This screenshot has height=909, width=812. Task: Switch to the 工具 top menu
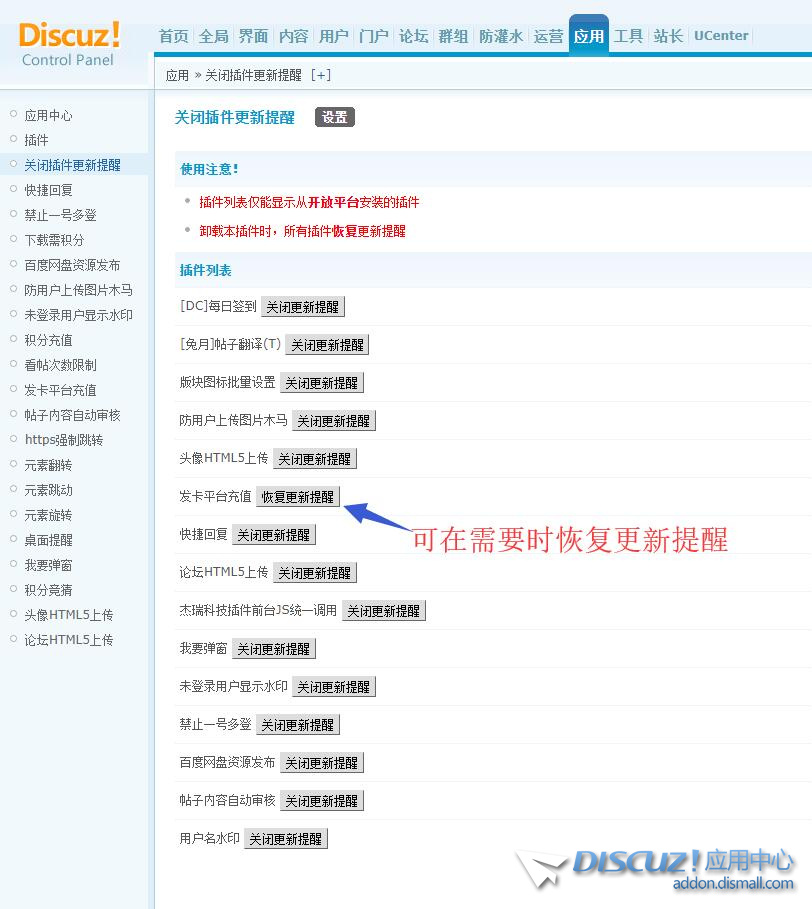tap(628, 36)
